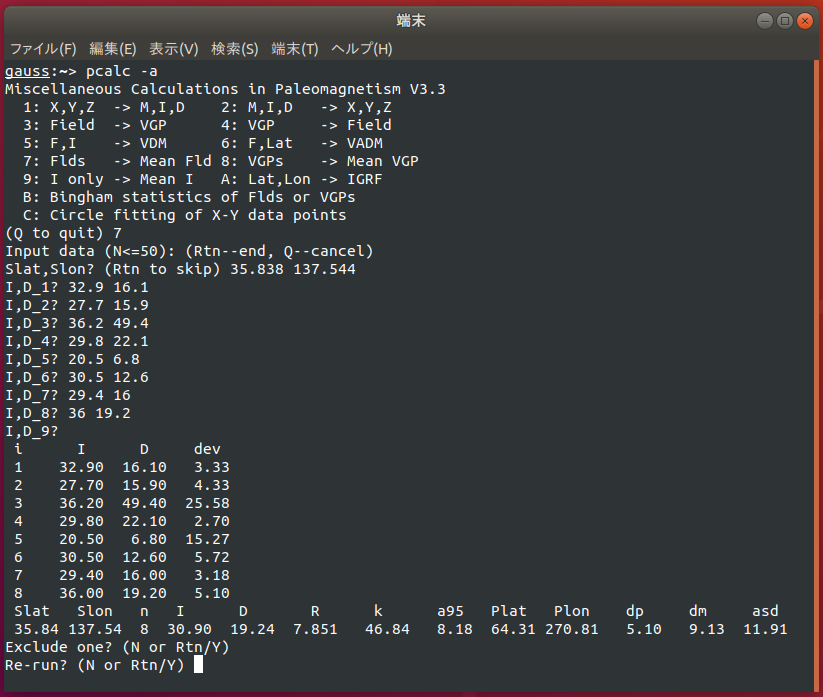Click input line 'I,D_6? 30.5 12.6'
Image resolution: width=823 pixels, height=697 pixels.
click(77, 377)
